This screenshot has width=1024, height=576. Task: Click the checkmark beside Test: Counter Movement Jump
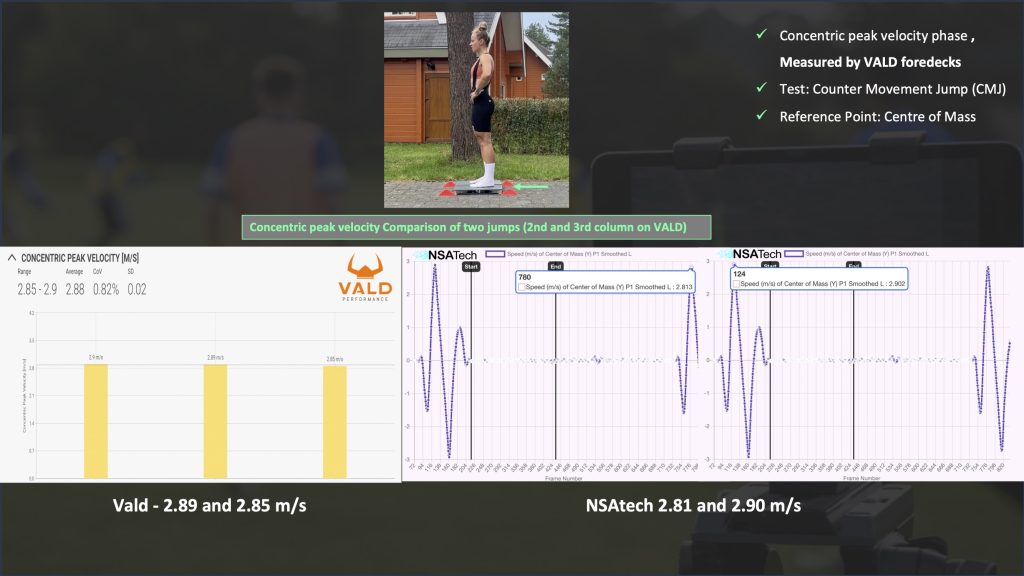click(762, 89)
